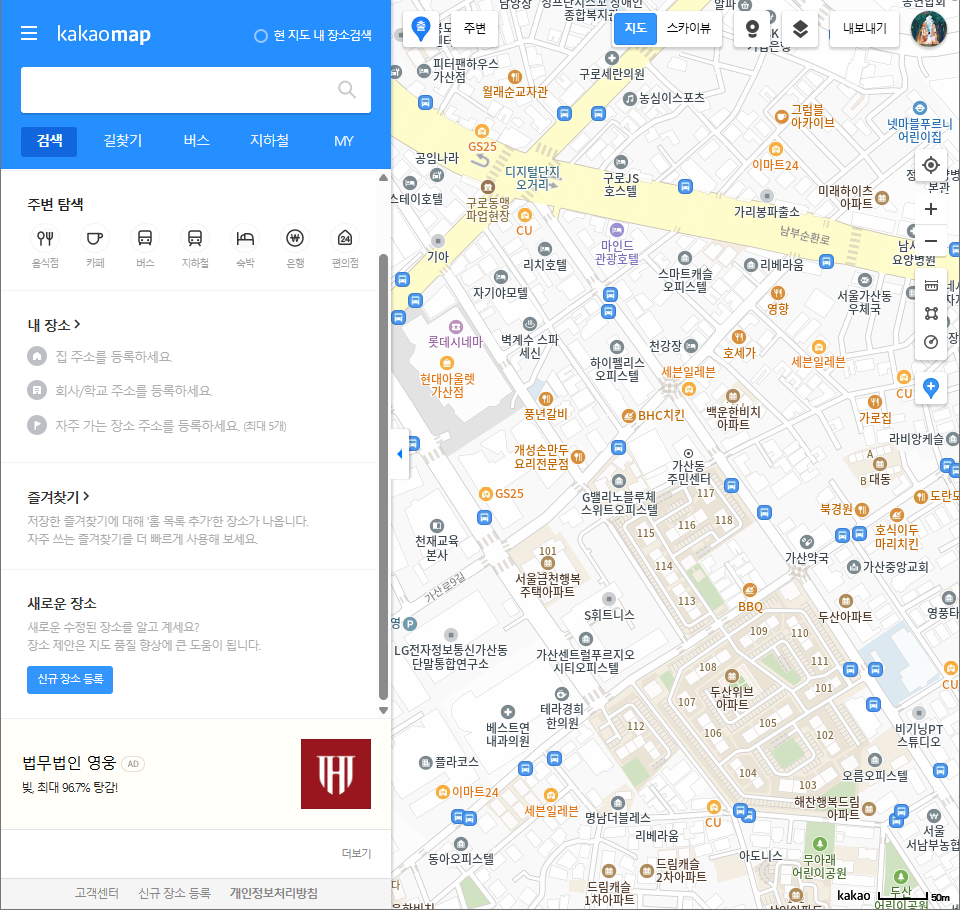The image size is (960, 910).
Task: Toggle 현 지도 내 장소검색 option
Action: pyautogui.click(x=313, y=36)
